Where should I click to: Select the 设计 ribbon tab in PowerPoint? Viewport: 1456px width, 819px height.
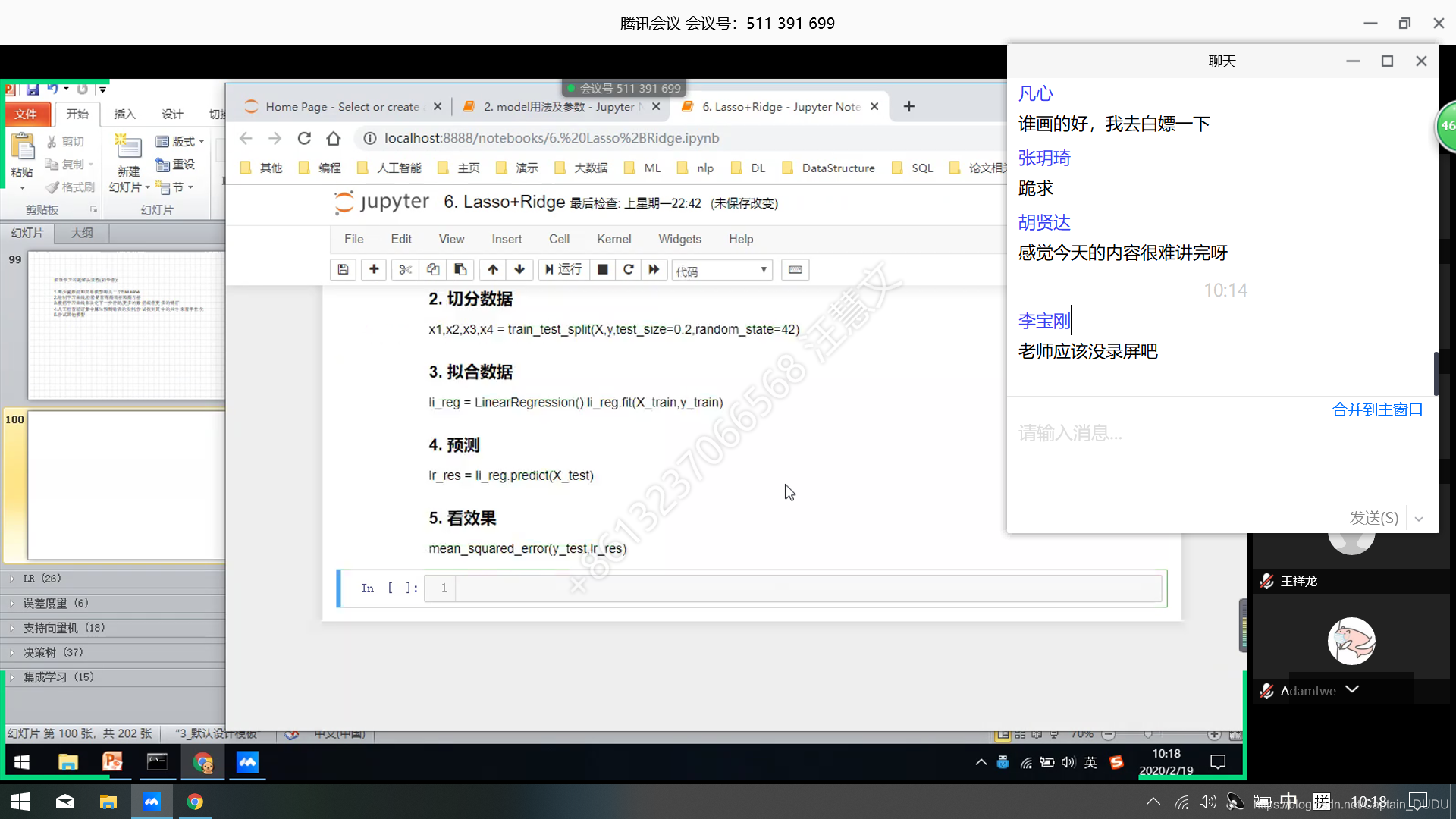click(x=172, y=114)
